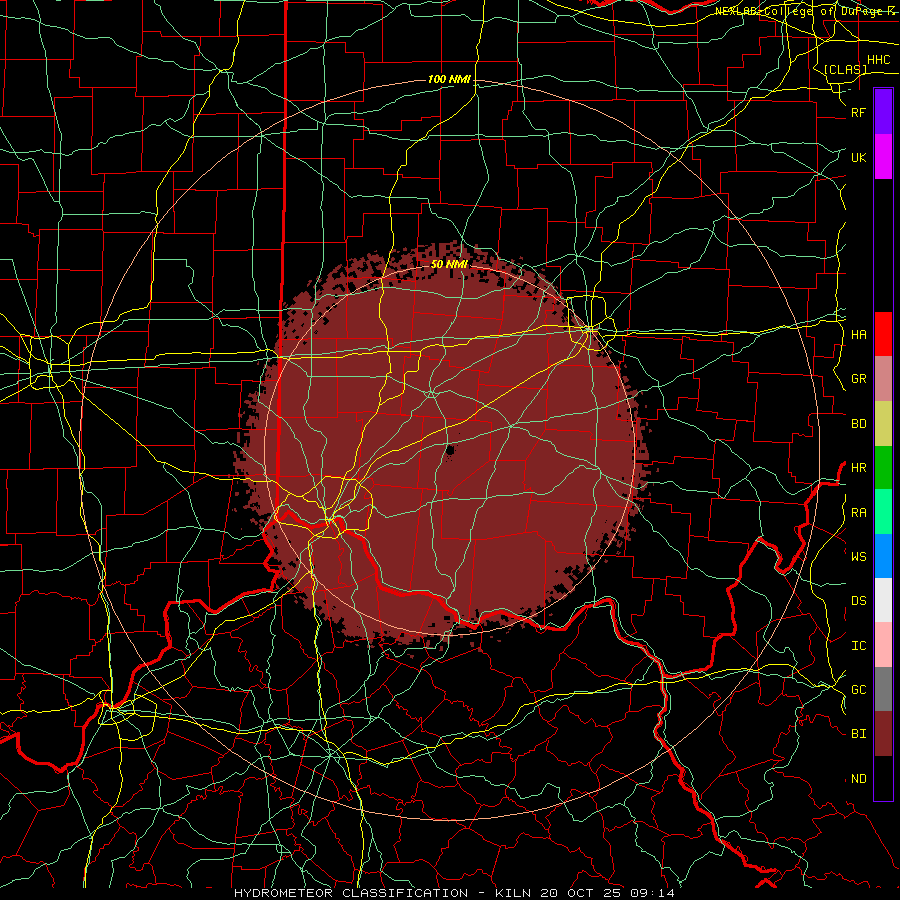Image resolution: width=900 pixels, height=900 pixels.
Task: Click the BI legend label
Action: point(859,734)
